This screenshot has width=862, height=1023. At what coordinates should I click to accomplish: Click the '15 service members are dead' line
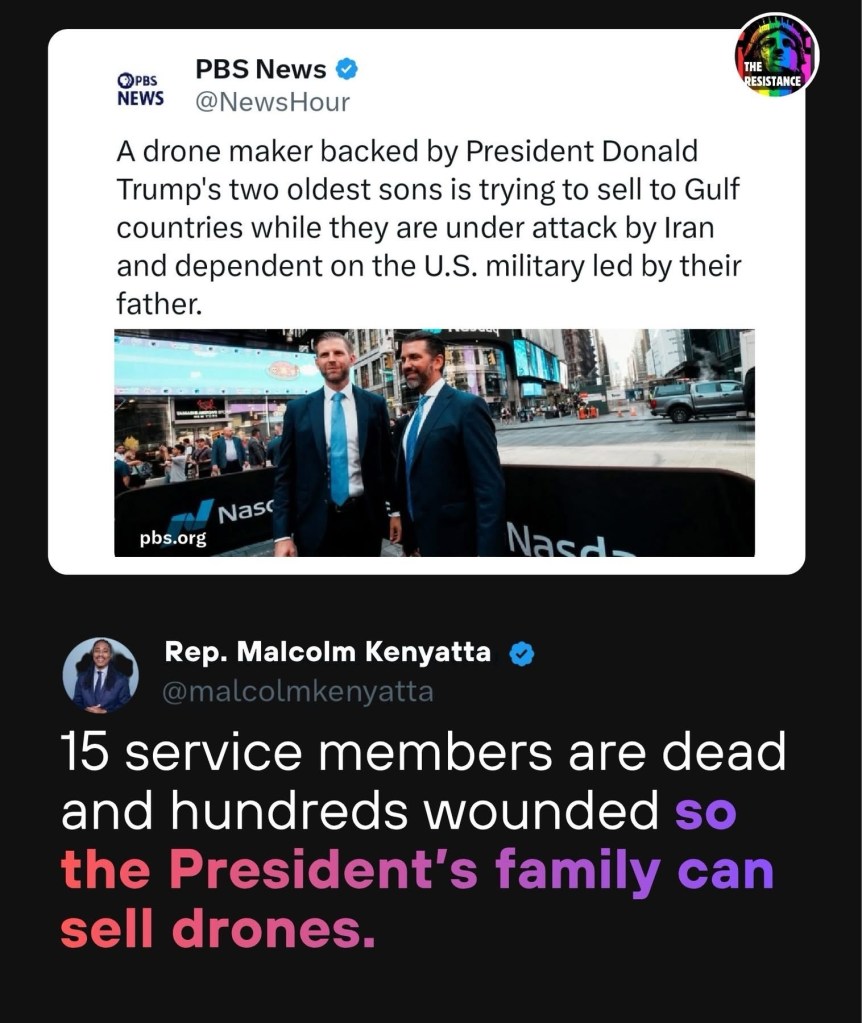pos(422,753)
